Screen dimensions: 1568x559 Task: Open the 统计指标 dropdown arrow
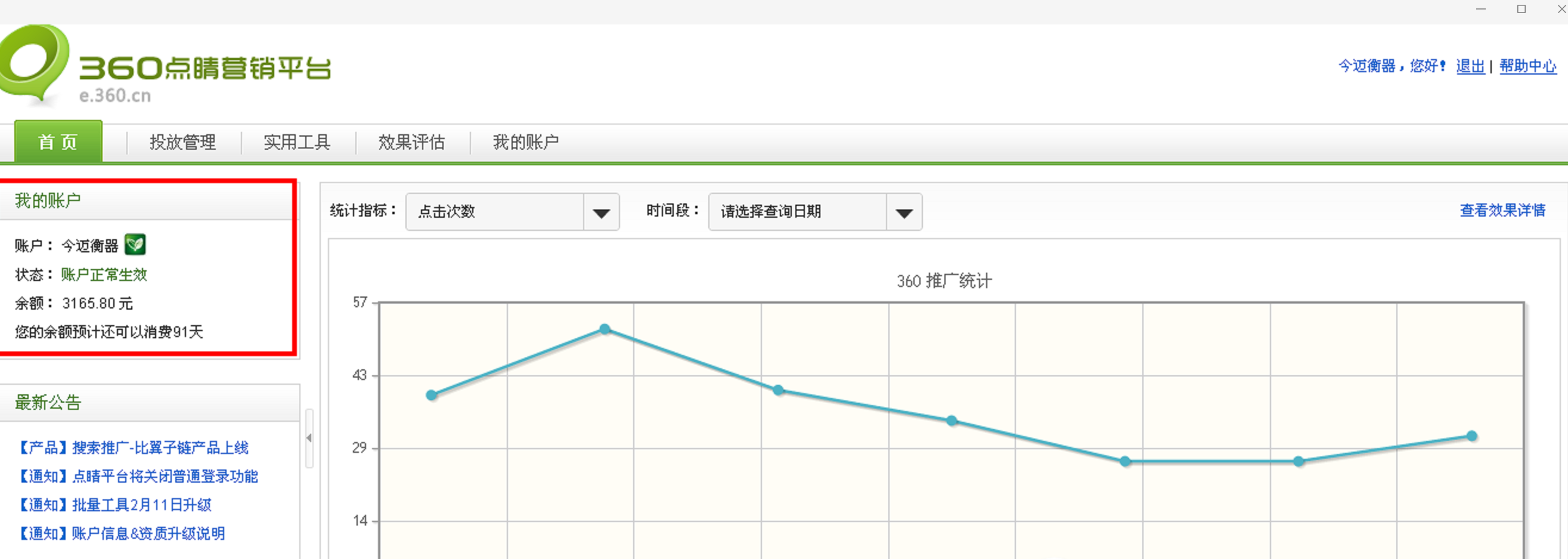click(x=601, y=212)
